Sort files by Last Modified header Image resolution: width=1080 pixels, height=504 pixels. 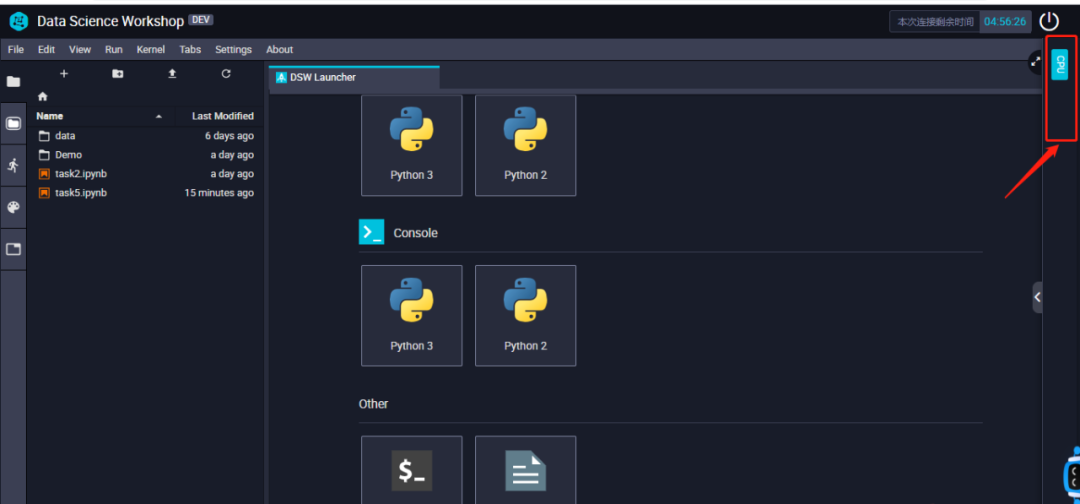point(222,116)
